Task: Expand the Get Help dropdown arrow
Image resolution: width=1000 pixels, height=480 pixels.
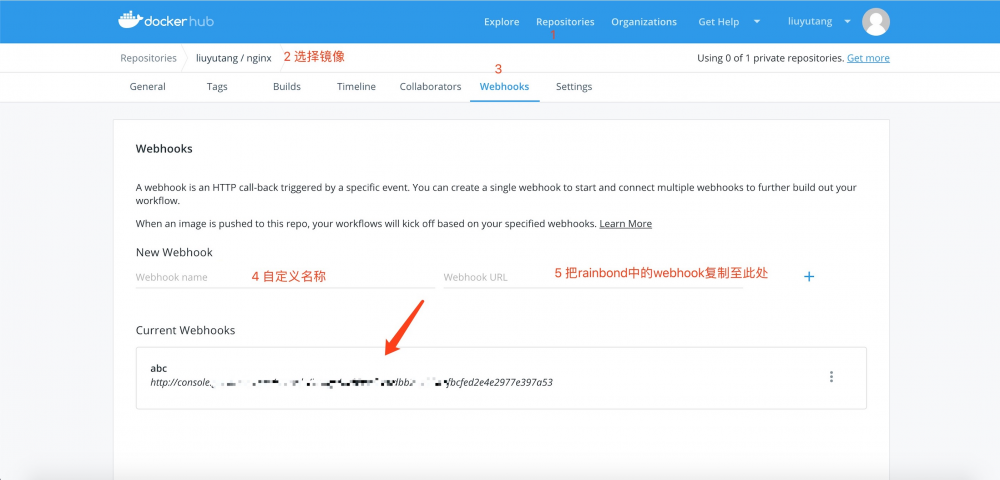Action: [x=757, y=22]
